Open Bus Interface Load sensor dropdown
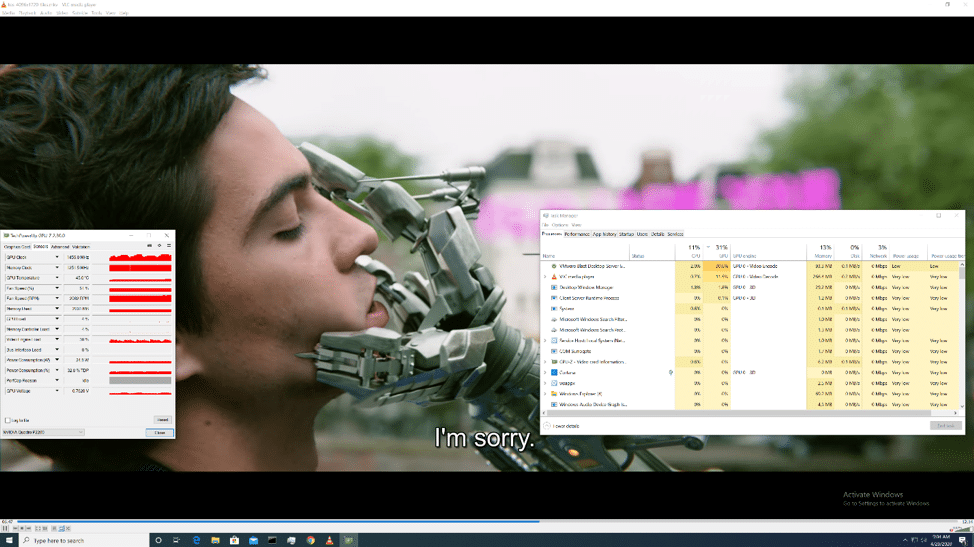 tap(57, 350)
